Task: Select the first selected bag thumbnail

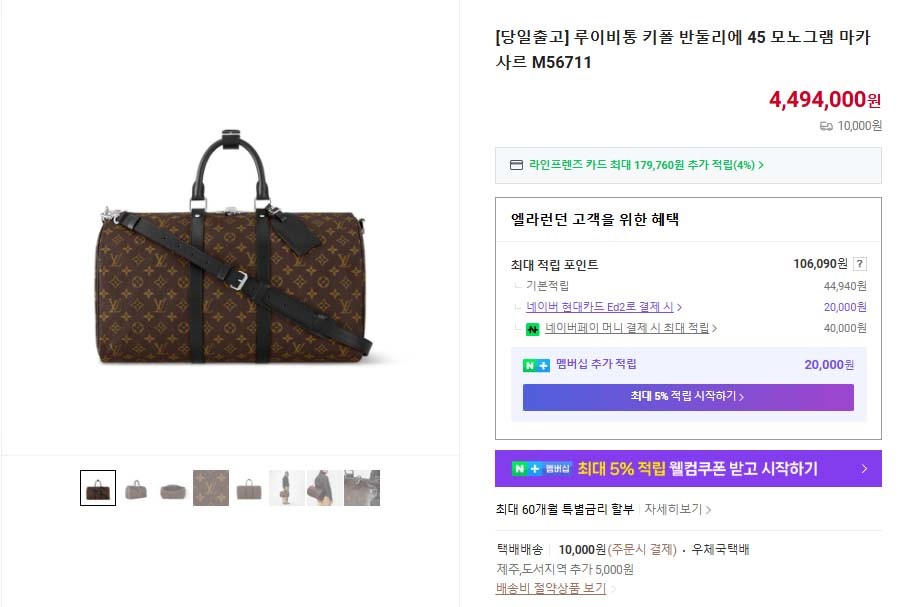Action: [x=98, y=488]
